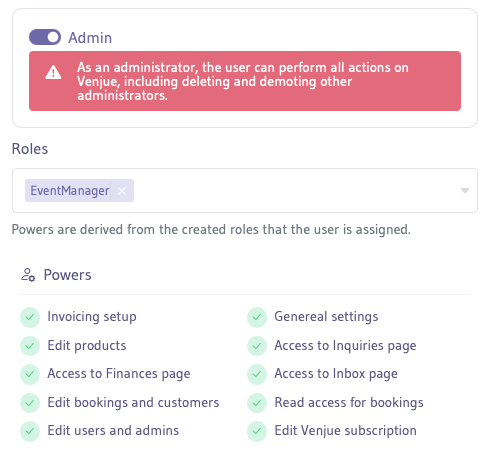Click the Read access for bookings label
This screenshot has height=450, width=487.
349,403
